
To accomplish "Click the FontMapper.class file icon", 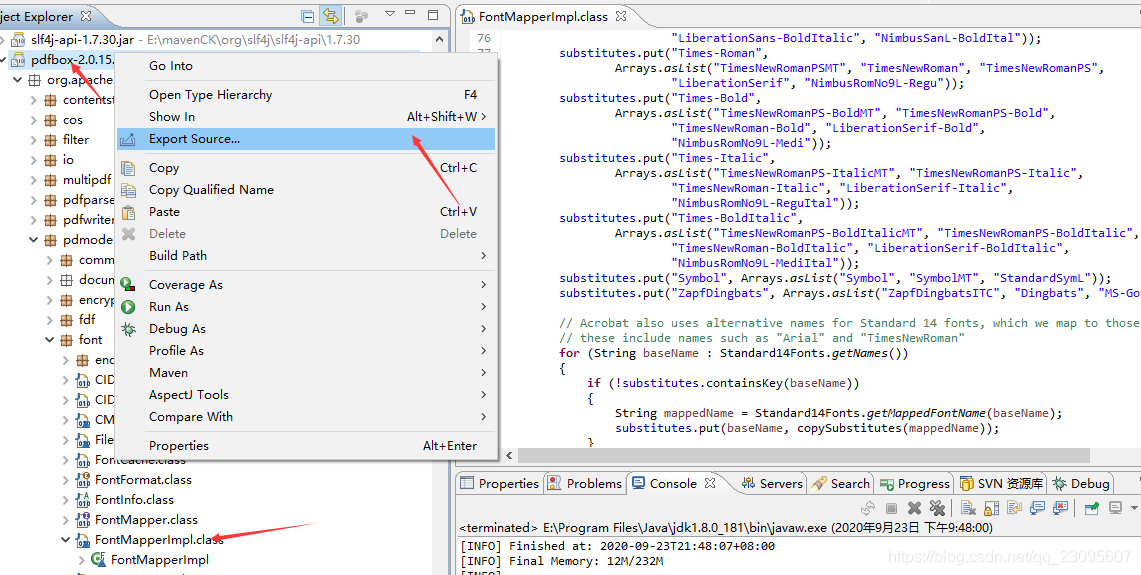I will pyautogui.click(x=82, y=520).
